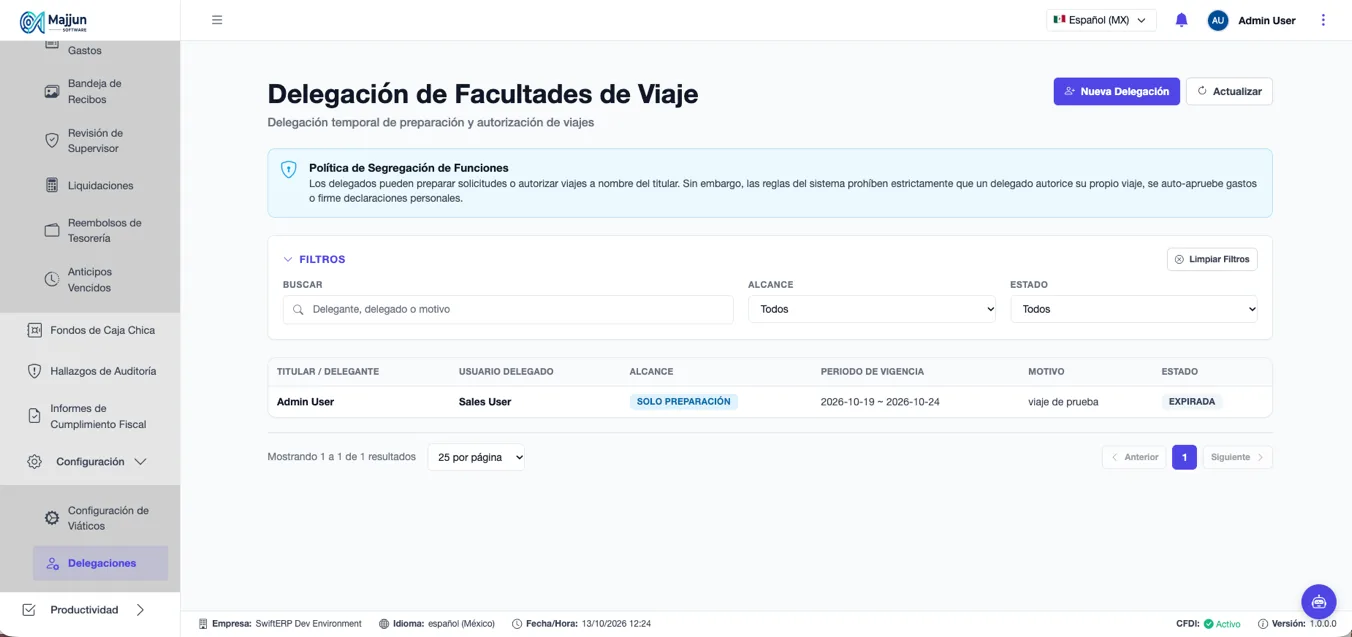Click the Productividad checkbox icon
The image size is (1352, 637).
pos(29,610)
